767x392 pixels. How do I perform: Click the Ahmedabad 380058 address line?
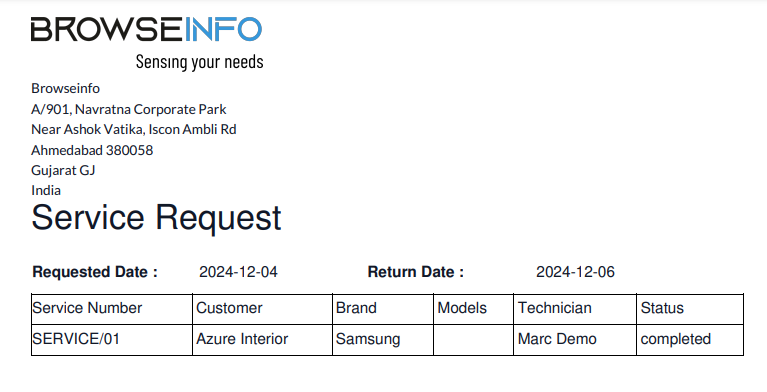[92, 150]
